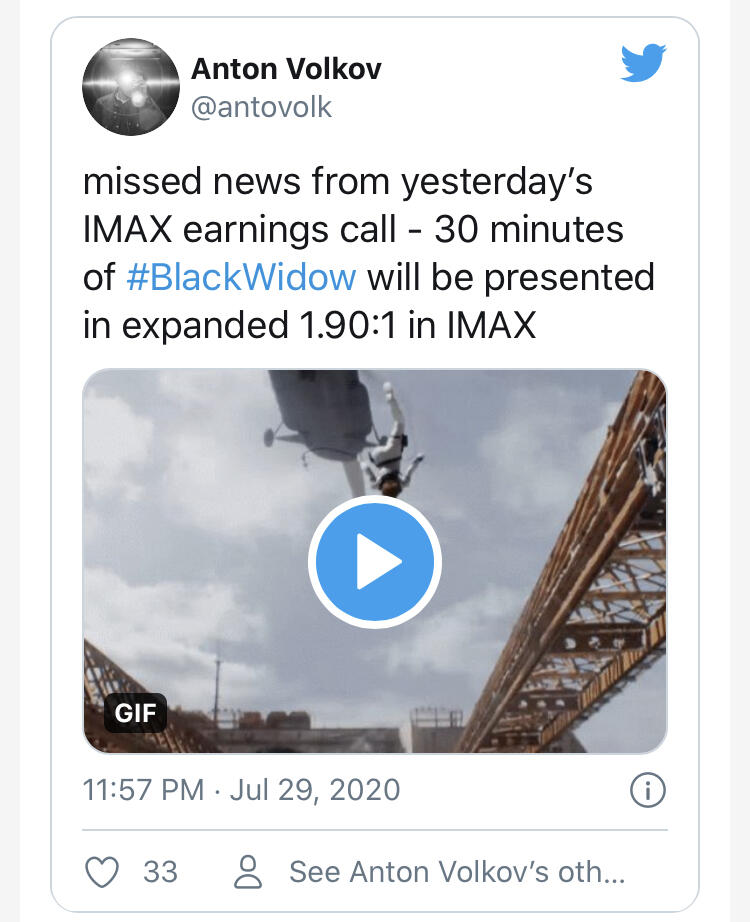Screen dimensions: 750x922
Task: Click the person silhouette icon
Action: pyautogui.click(x=247, y=872)
